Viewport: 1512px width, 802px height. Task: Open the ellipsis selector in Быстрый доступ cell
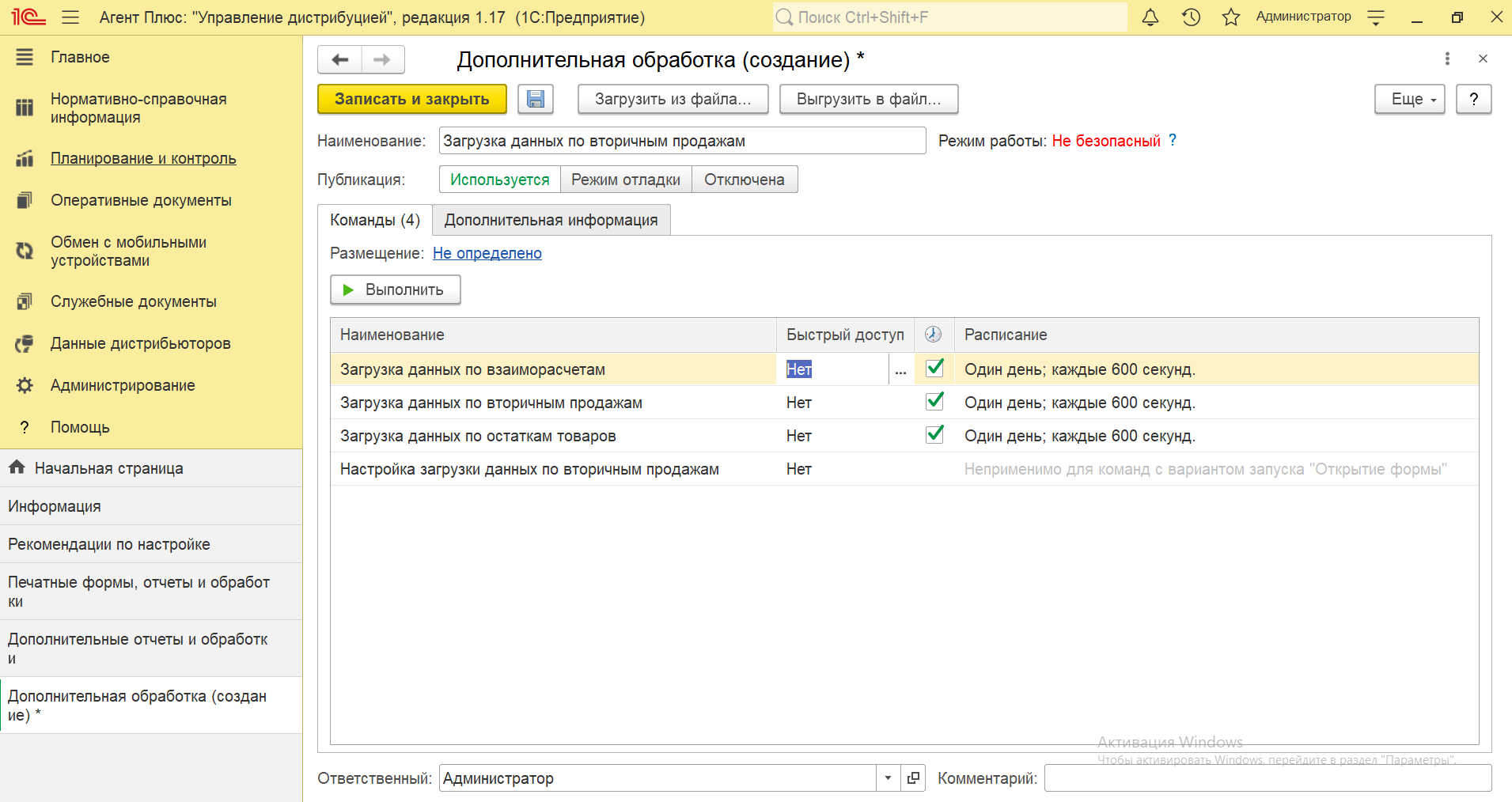point(900,369)
